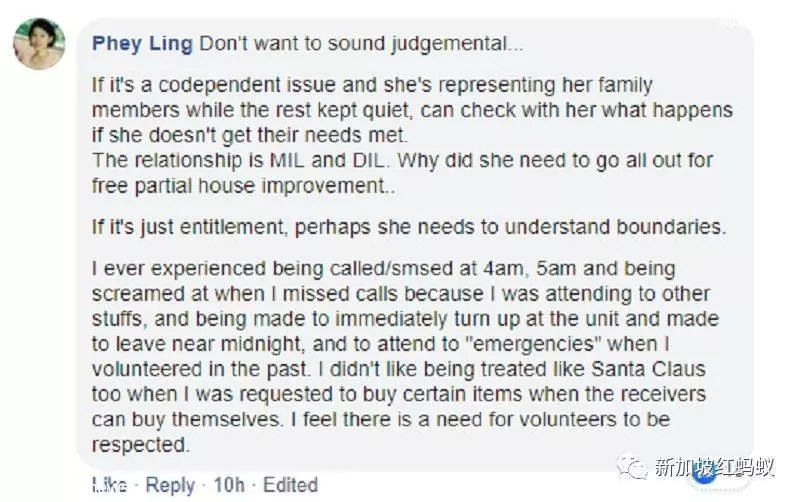Click the WeChat logo watermark icon
Image resolution: width=800 pixels, height=502 pixels.
click(632, 466)
